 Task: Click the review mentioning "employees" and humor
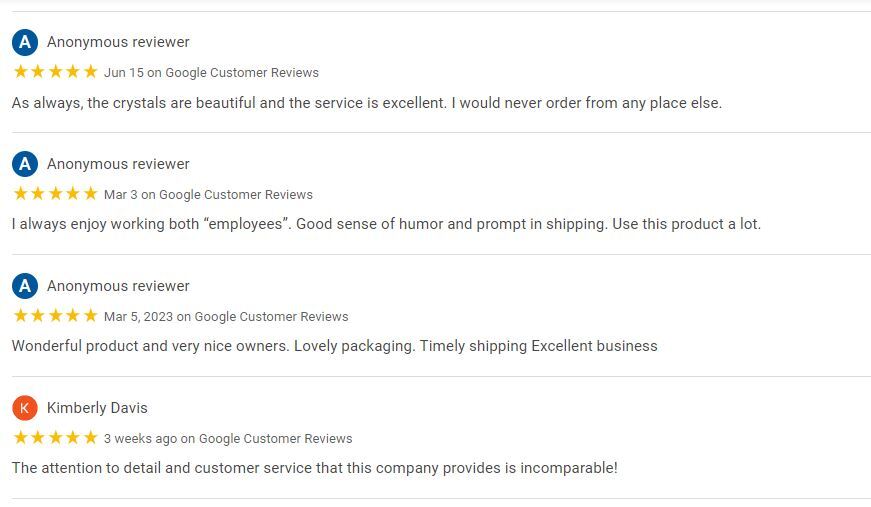[x=387, y=224]
